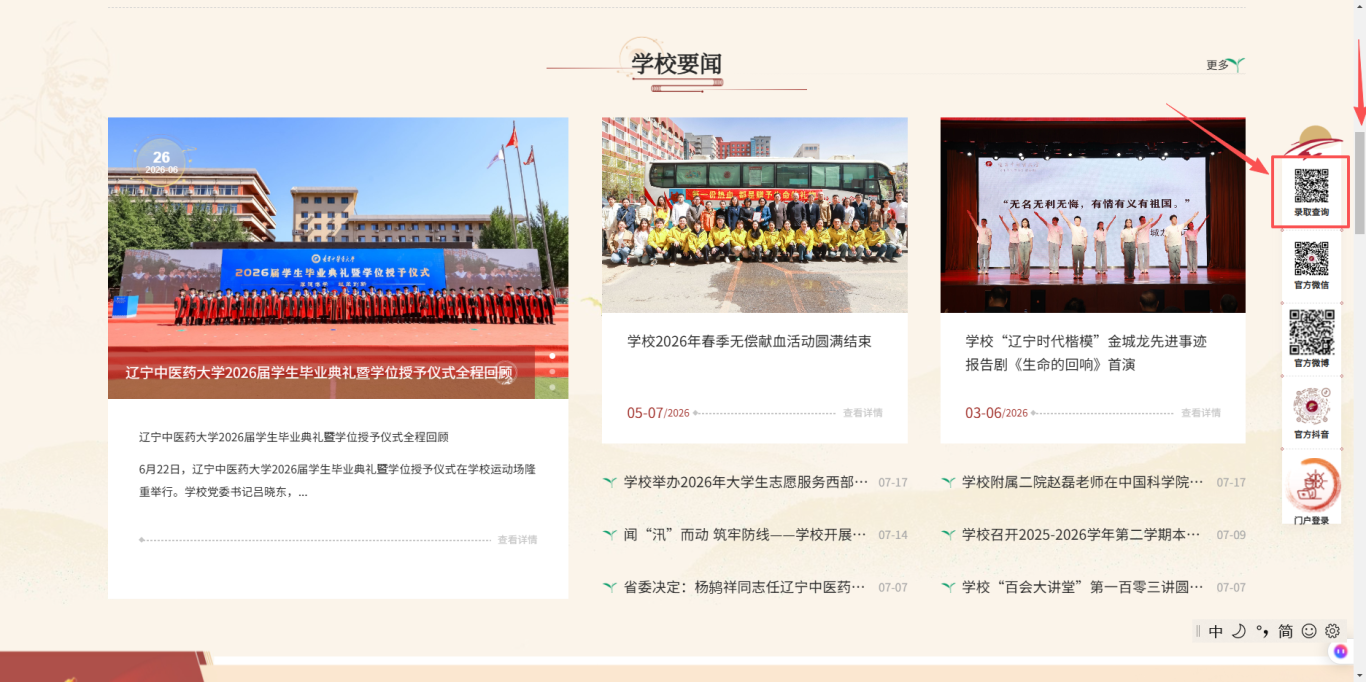Click the leaf bullet before 学校"百会大讲堂"

(x=948, y=587)
